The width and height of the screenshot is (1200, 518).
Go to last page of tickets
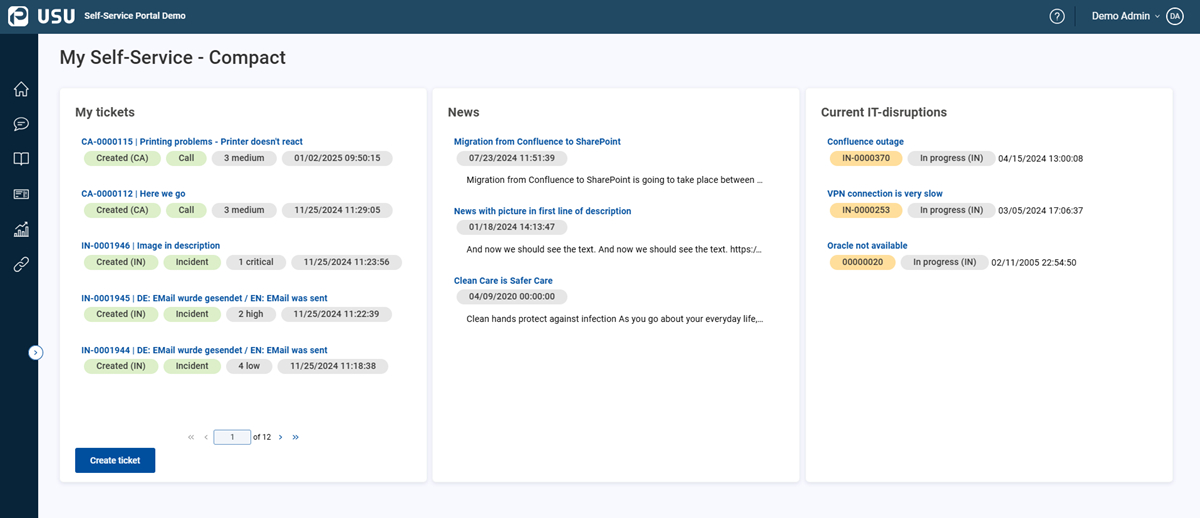tap(295, 437)
